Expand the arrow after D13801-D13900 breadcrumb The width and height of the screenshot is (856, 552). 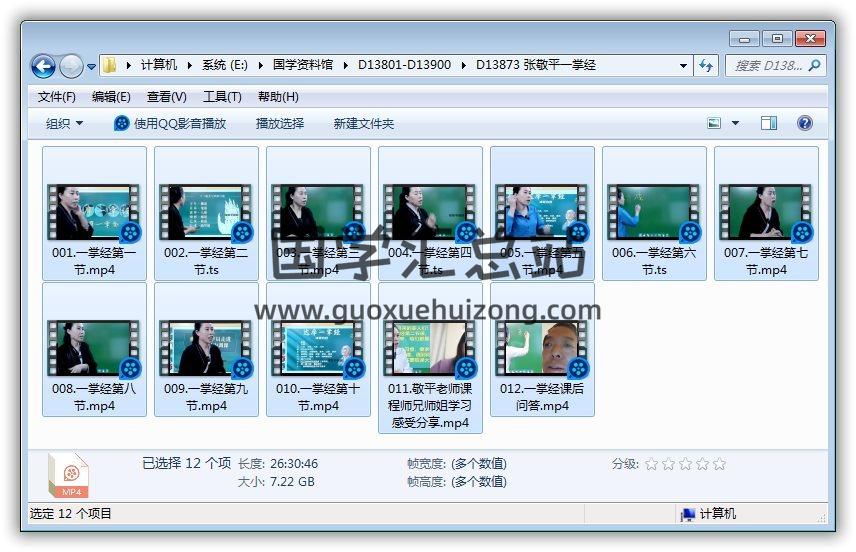point(463,66)
